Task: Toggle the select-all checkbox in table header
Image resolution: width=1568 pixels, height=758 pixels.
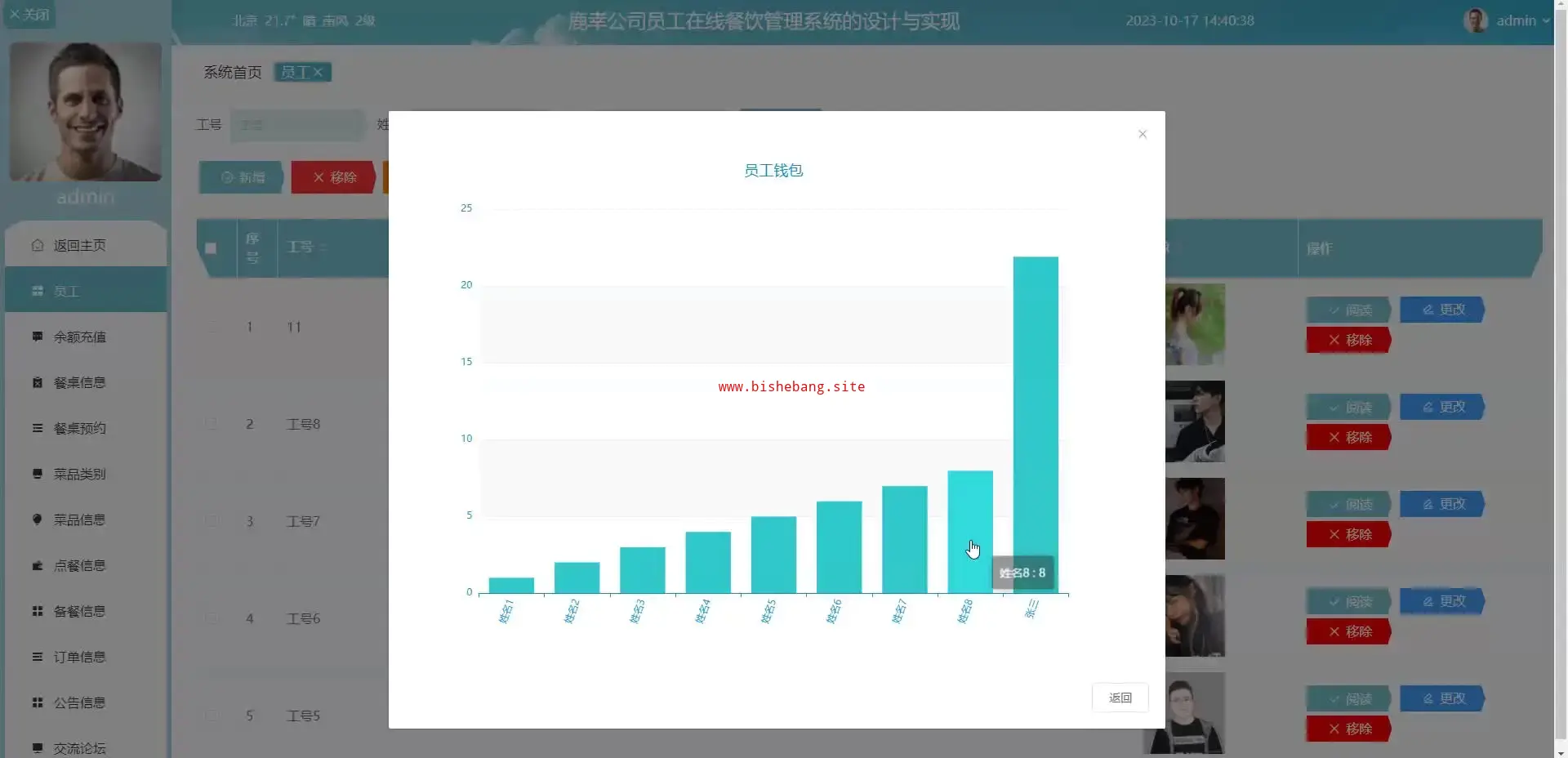Action: tap(211, 248)
